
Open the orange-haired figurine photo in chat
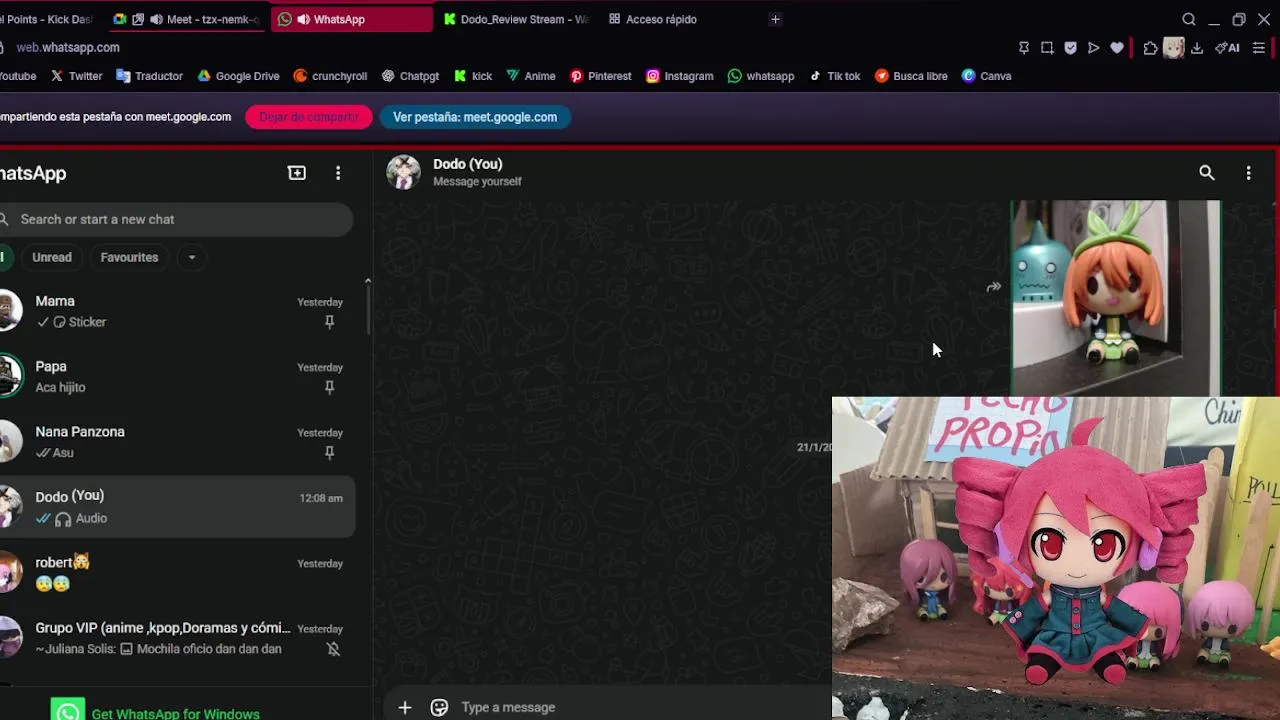click(1115, 298)
